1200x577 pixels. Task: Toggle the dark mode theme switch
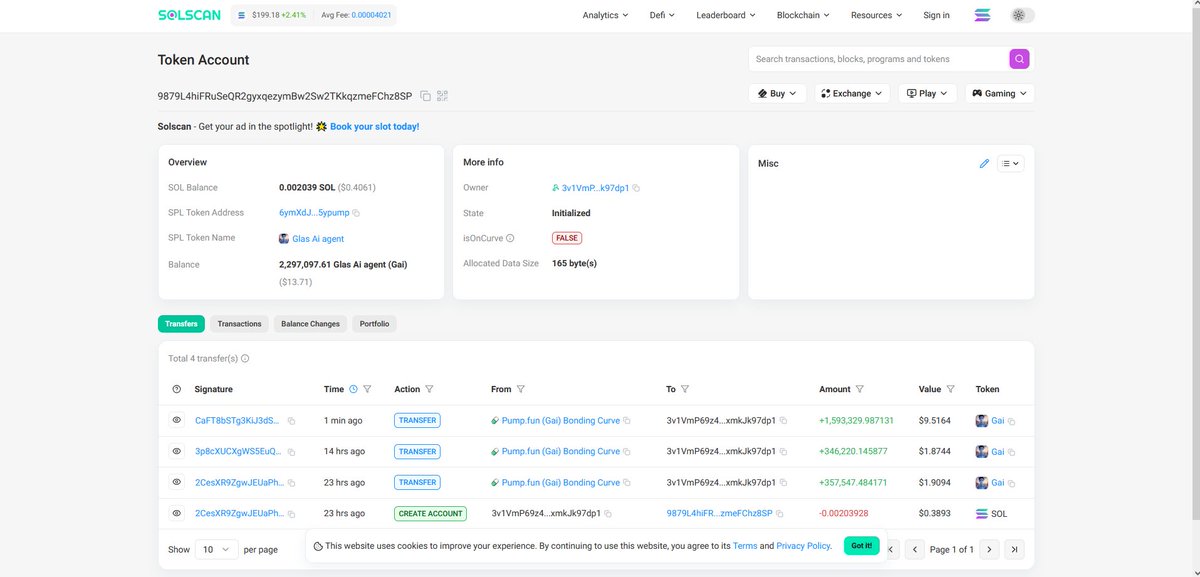(1022, 15)
